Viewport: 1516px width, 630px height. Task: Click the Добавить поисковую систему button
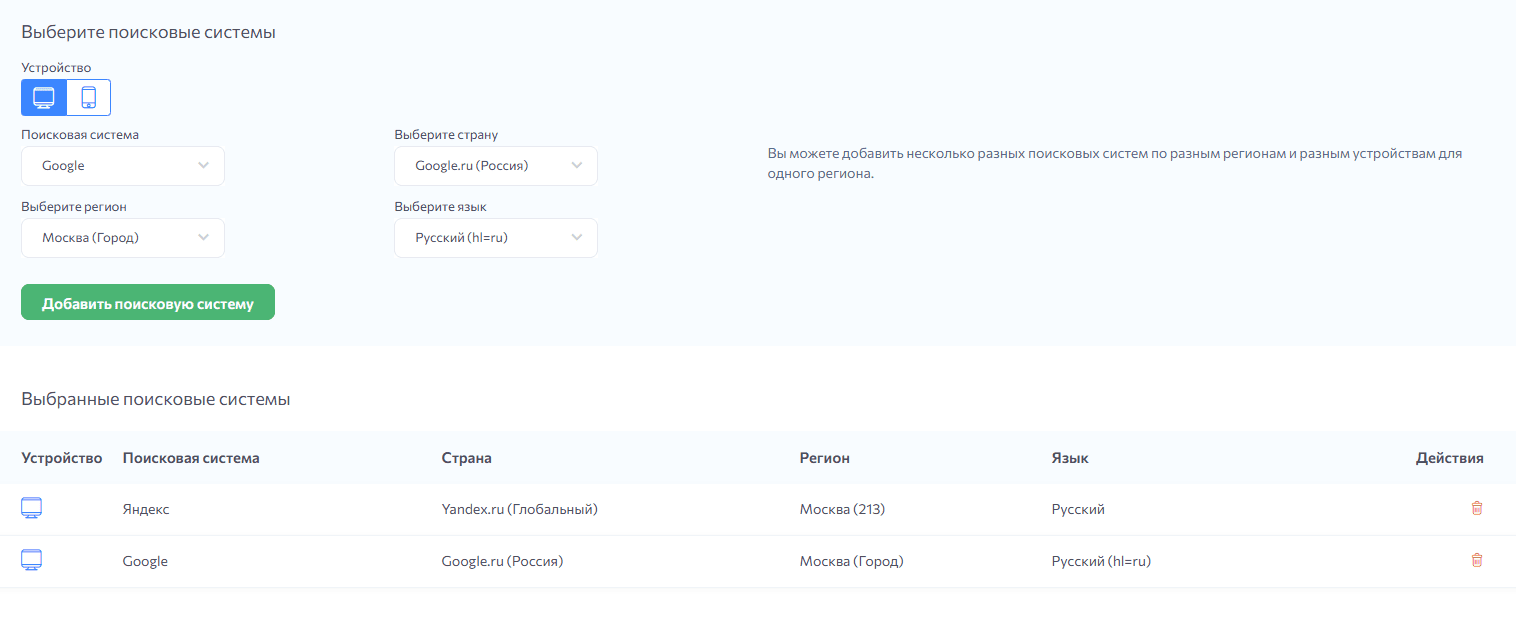(x=148, y=303)
